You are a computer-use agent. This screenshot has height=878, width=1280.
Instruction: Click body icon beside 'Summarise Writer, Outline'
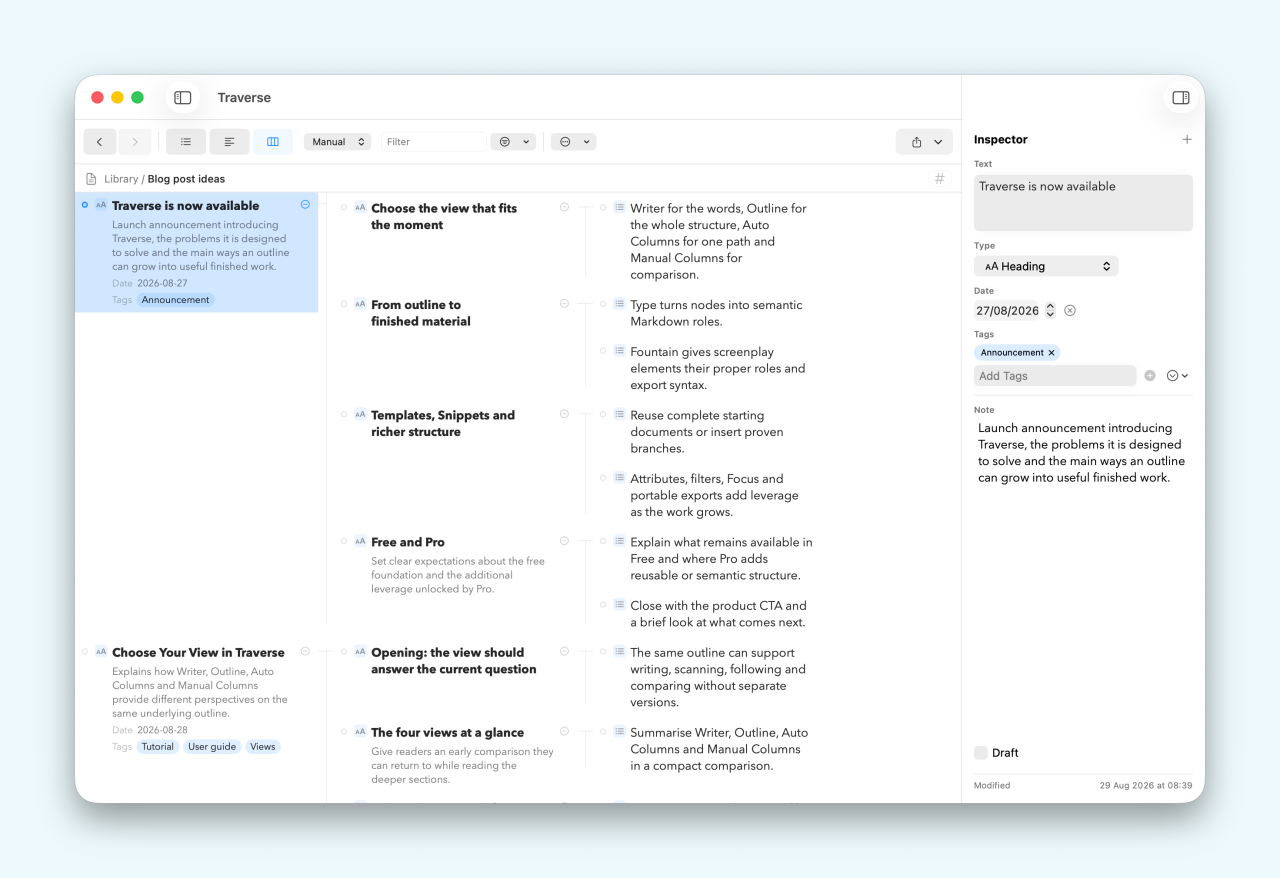pos(619,732)
